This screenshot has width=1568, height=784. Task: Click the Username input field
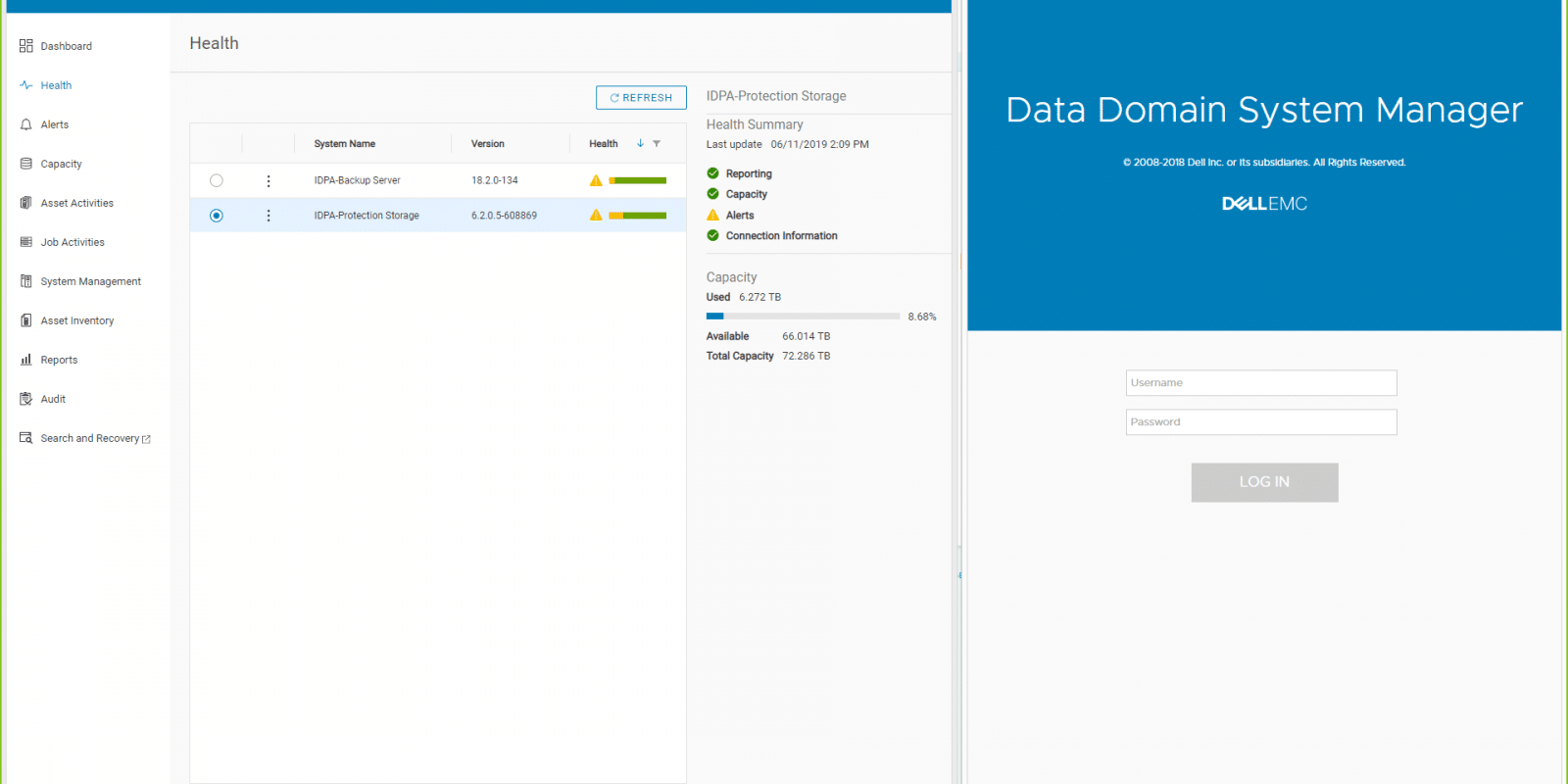pyautogui.click(x=1261, y=383)
